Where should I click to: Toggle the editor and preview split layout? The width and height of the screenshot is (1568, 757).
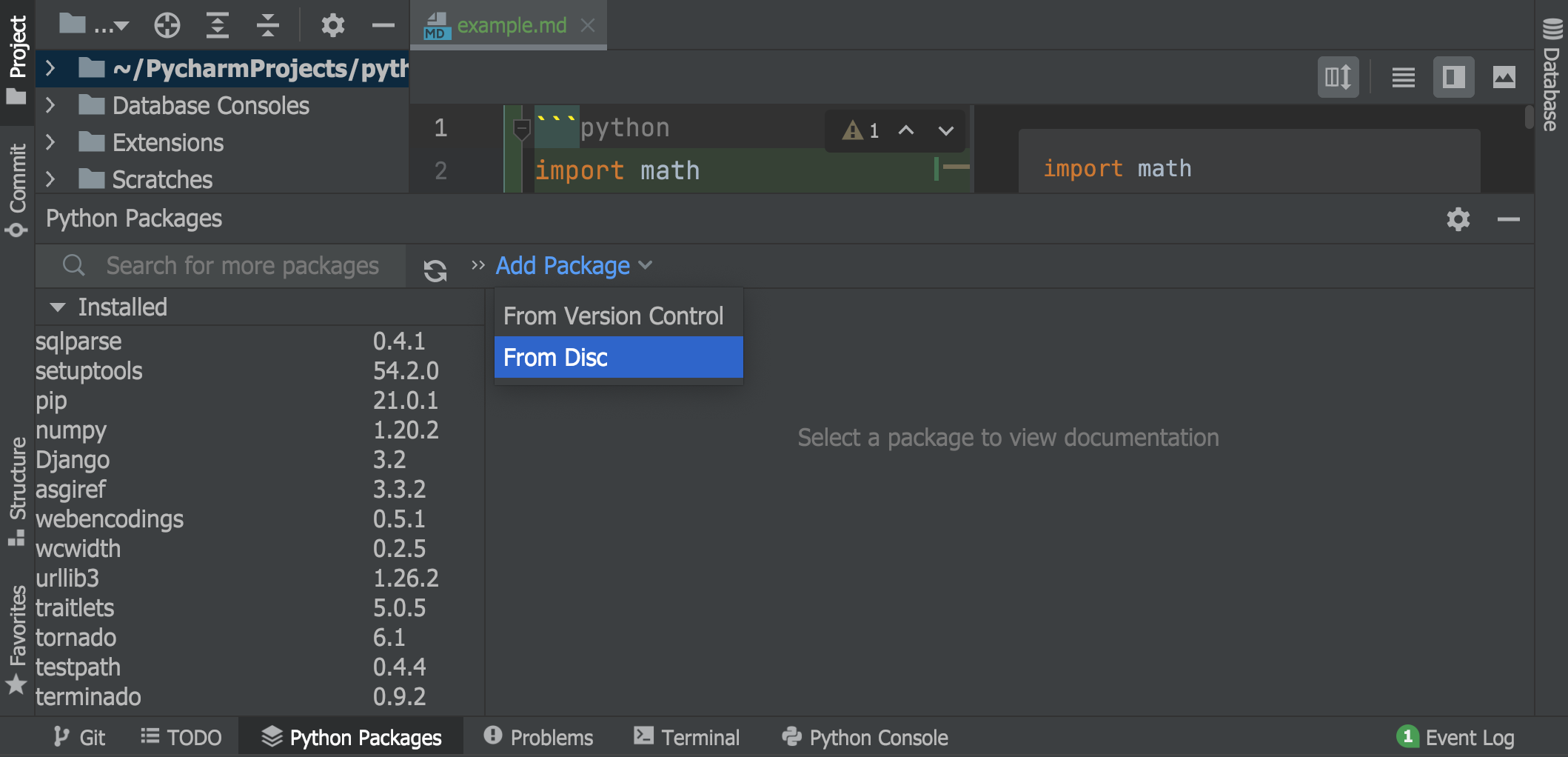tap(1339, 76)
